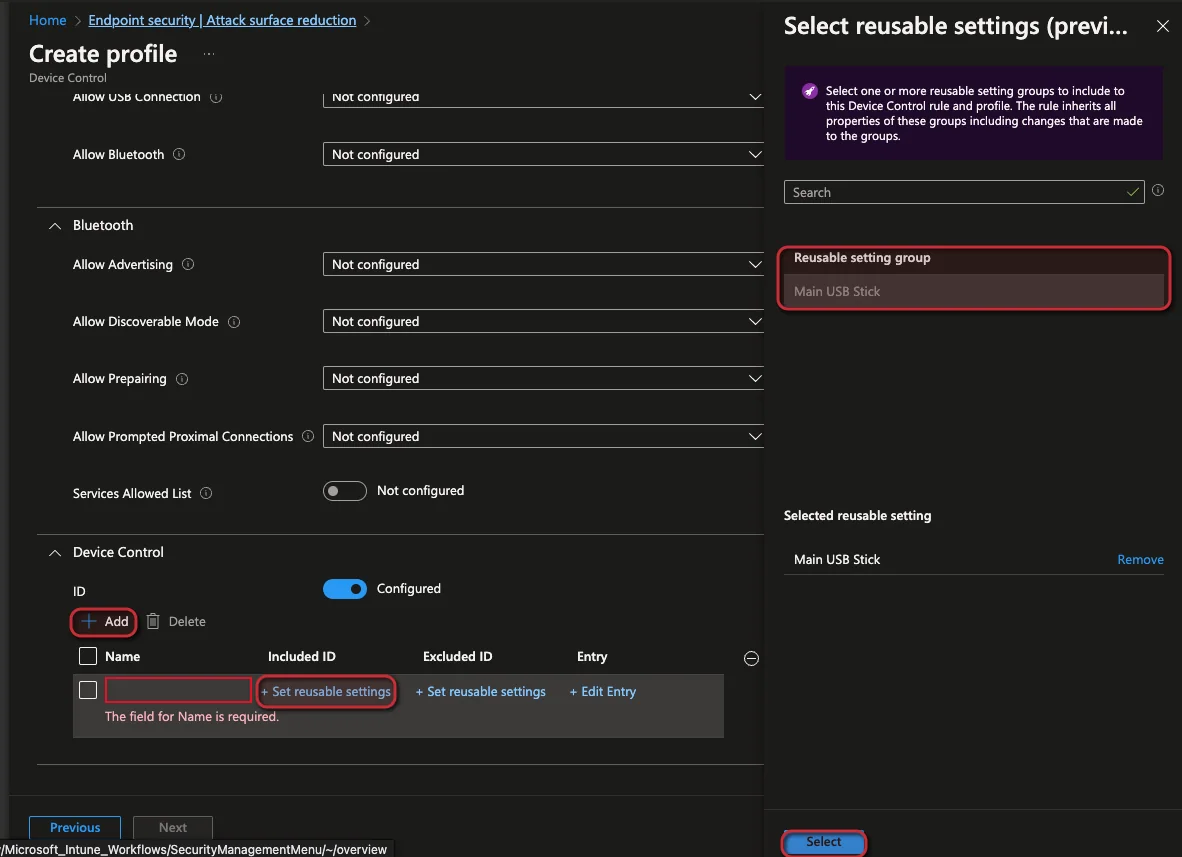
Task: Click the Included ID column header
Action: (x=302, y=657)
